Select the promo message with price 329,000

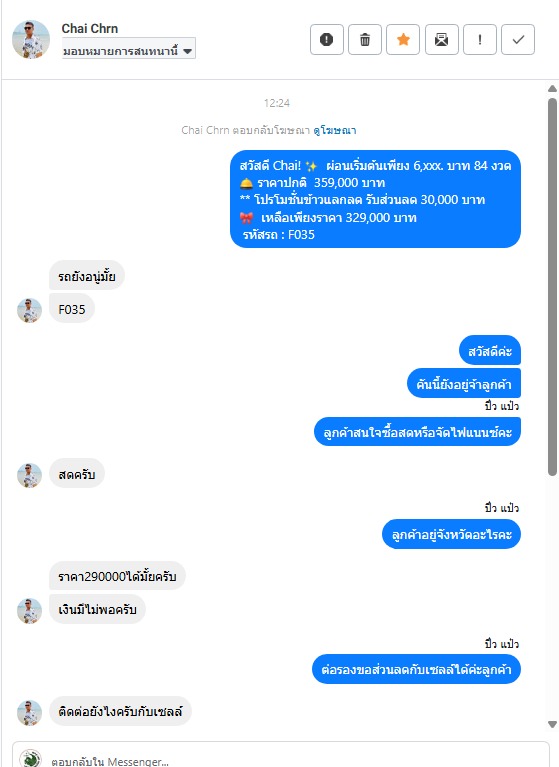pyautogui.click(x=375, y=199)
